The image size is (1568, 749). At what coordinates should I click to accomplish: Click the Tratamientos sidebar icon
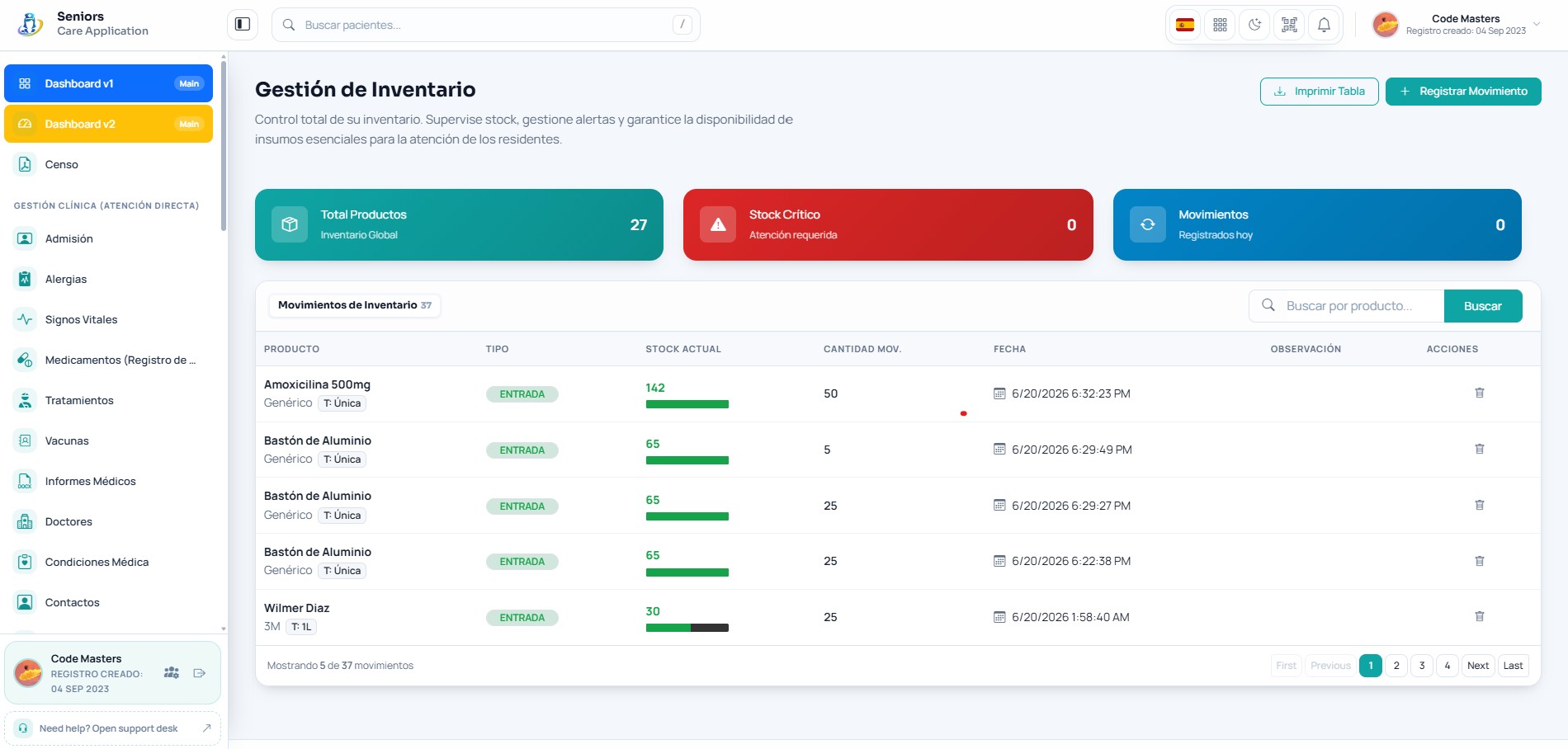click(25, 400)
